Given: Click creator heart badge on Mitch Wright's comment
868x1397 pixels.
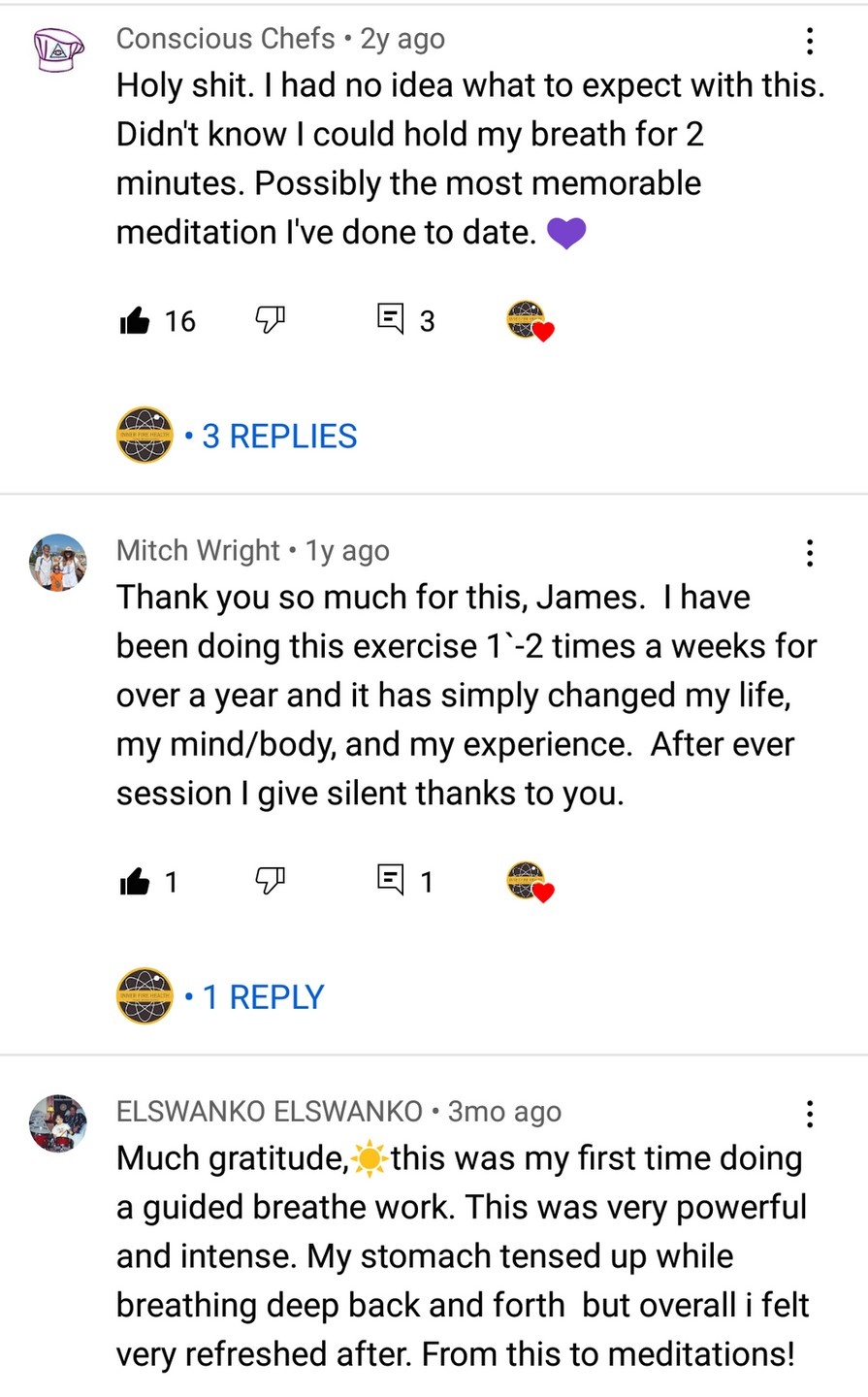Looking at the screenshot, I should pyautogui.click(x=530, y=881).
